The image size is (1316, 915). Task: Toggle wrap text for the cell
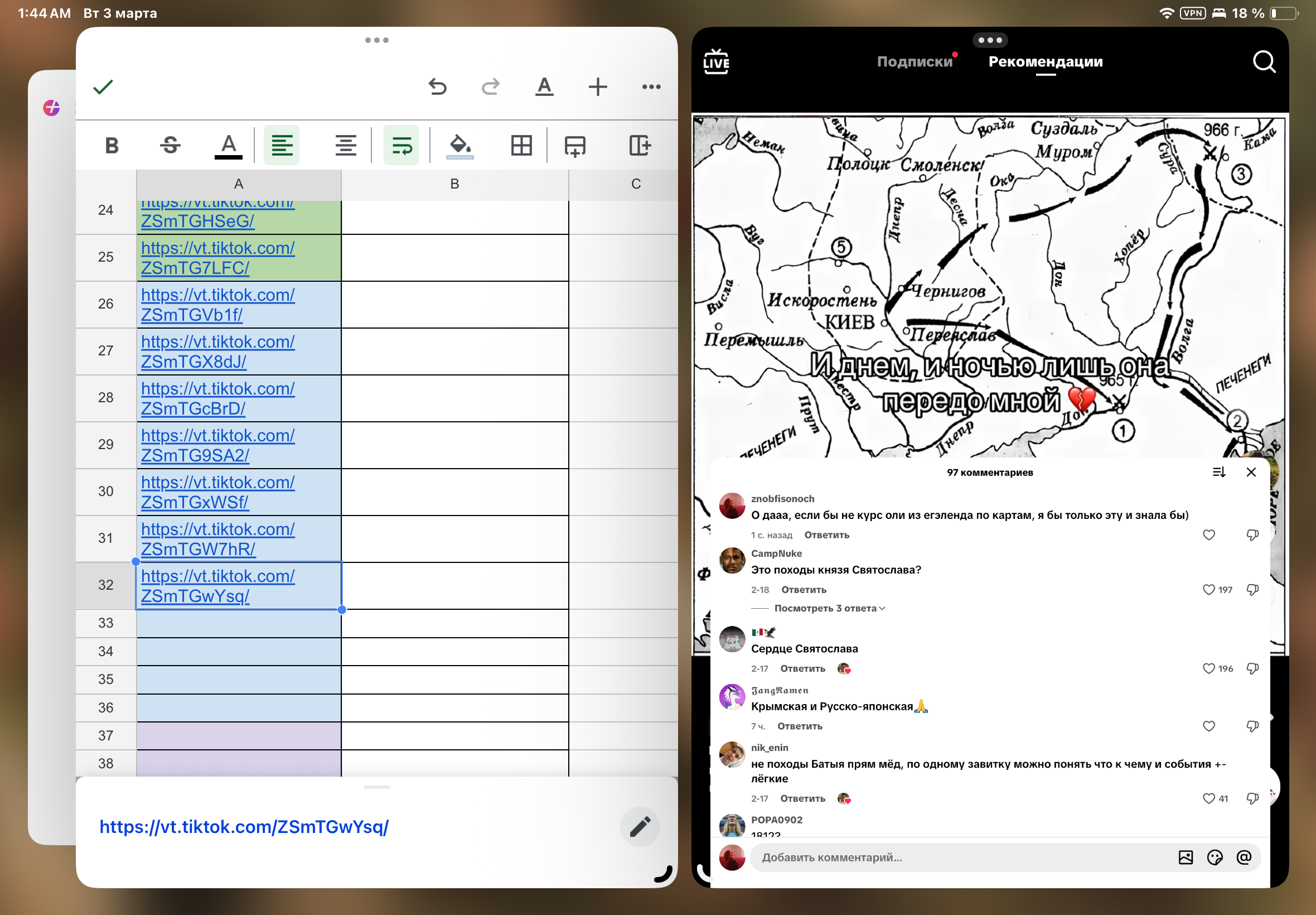coord(401,146)
